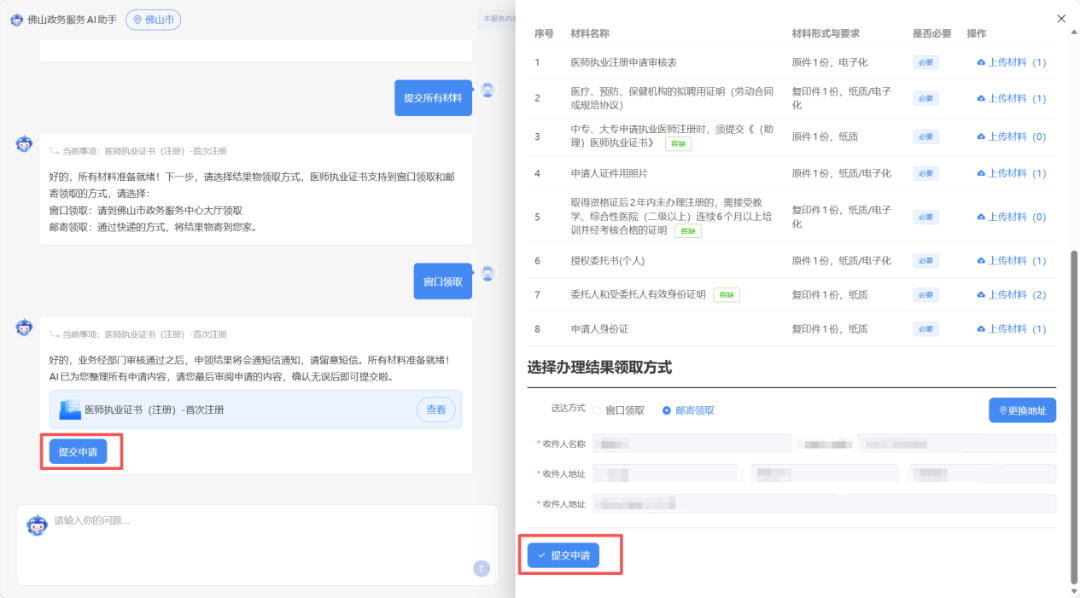
Task: Click the second 收件人地址 region dropdown
Action: (824, 474)
